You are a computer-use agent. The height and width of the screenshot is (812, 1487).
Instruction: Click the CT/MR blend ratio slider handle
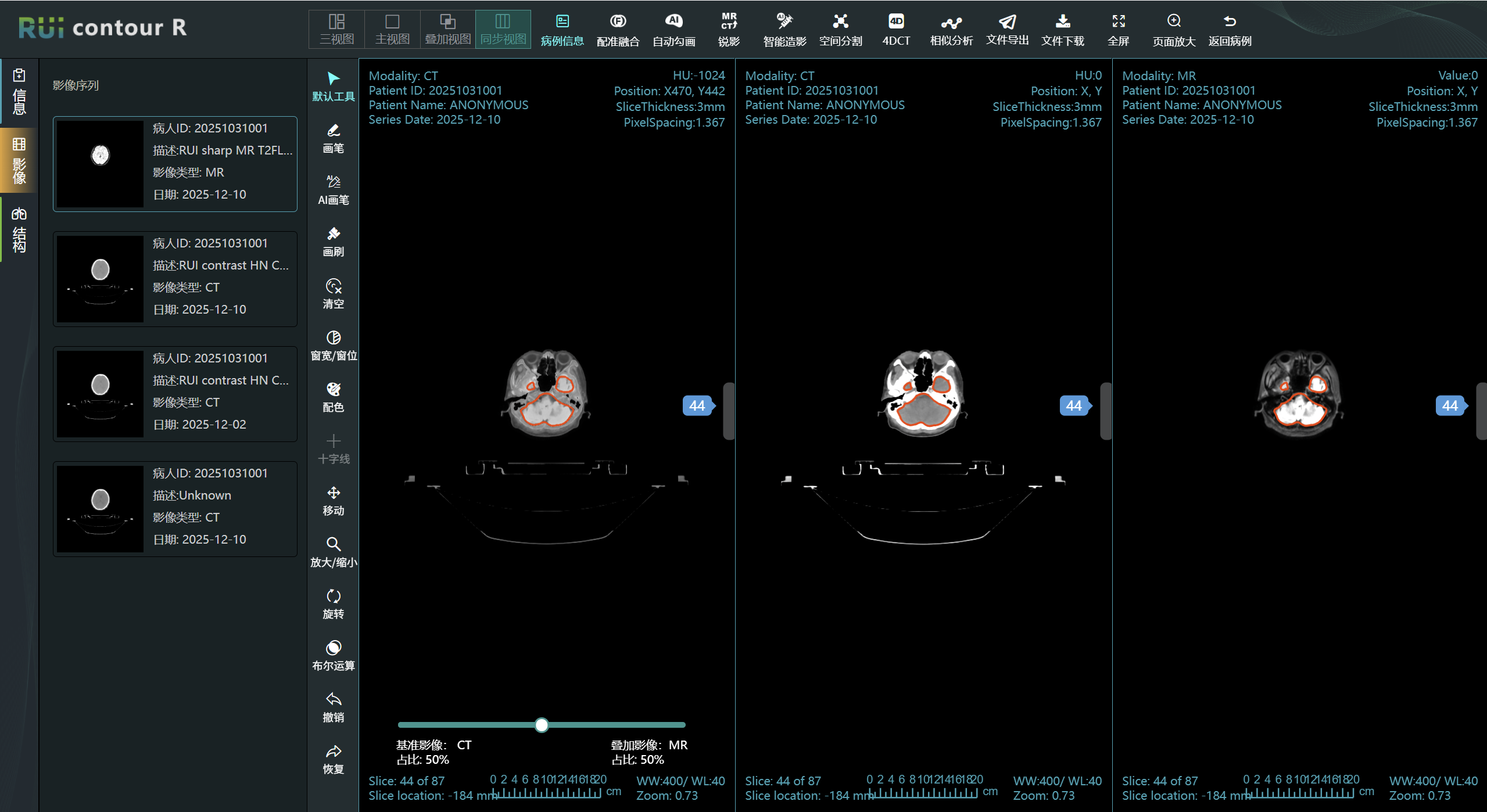coord(541,724)
